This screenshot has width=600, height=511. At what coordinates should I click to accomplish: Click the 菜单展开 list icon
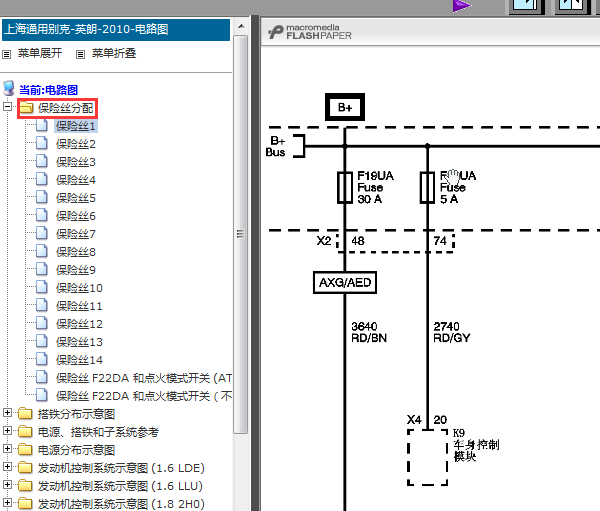[x=7, y=54]
